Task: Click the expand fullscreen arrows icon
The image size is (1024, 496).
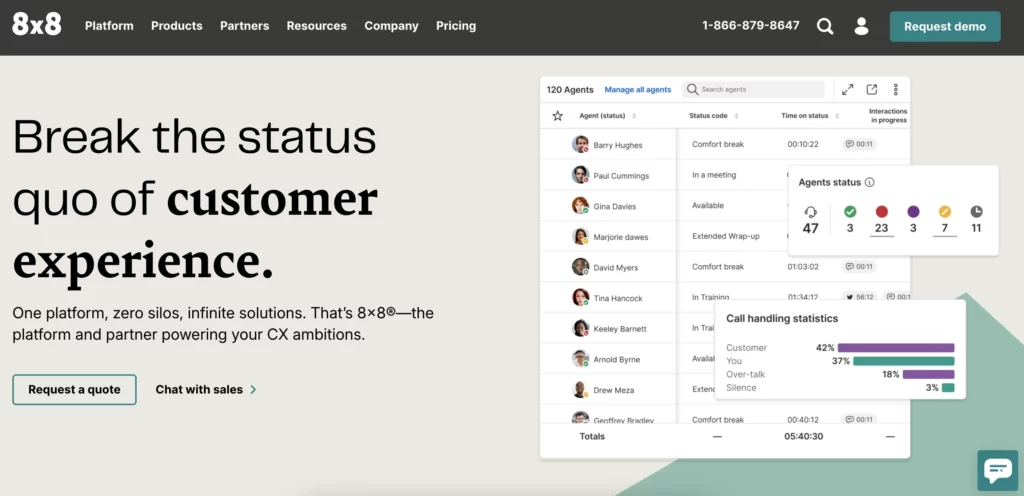Action: pyautogui.click(x=848, y=89)
